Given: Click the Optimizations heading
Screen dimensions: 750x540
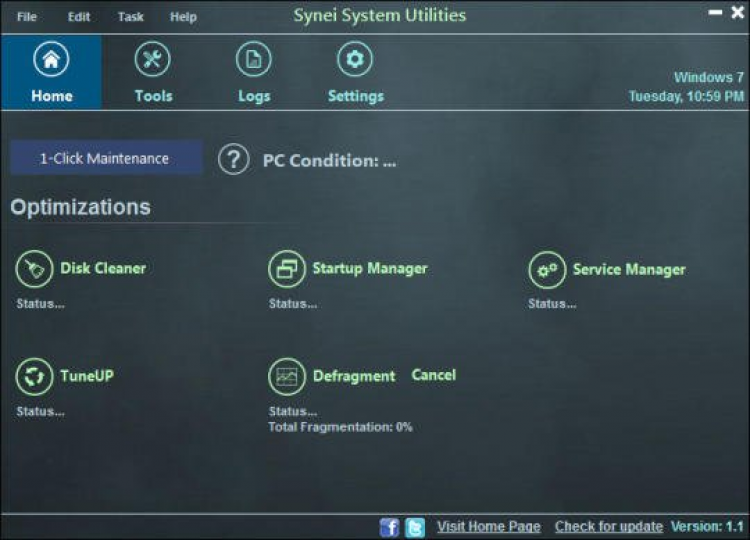Looking at the screenshot, I should click(x=80, y=208).
